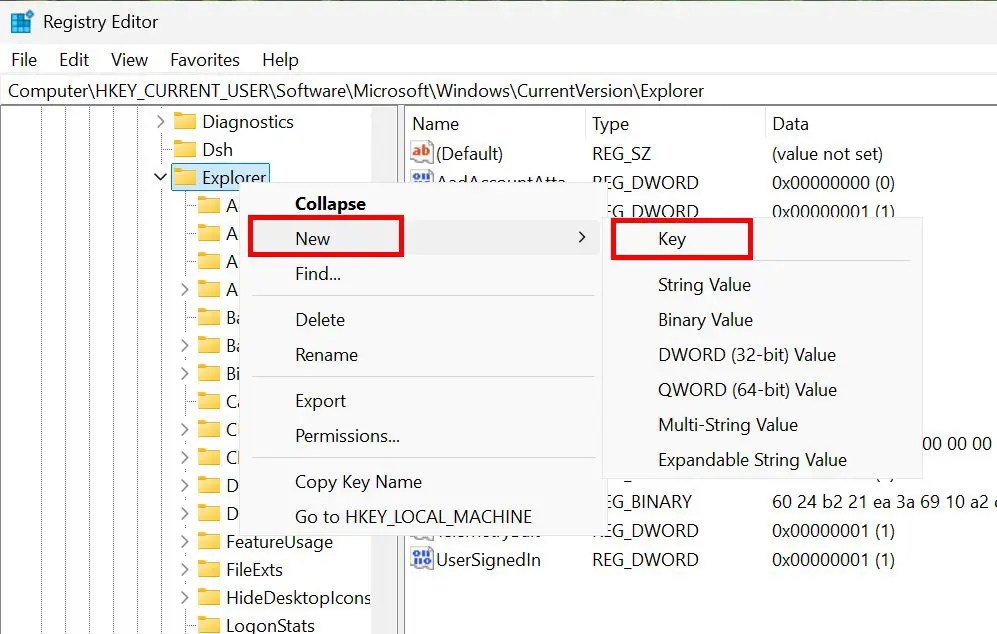
Task: Open the Help menu
Action: (280, 60)
